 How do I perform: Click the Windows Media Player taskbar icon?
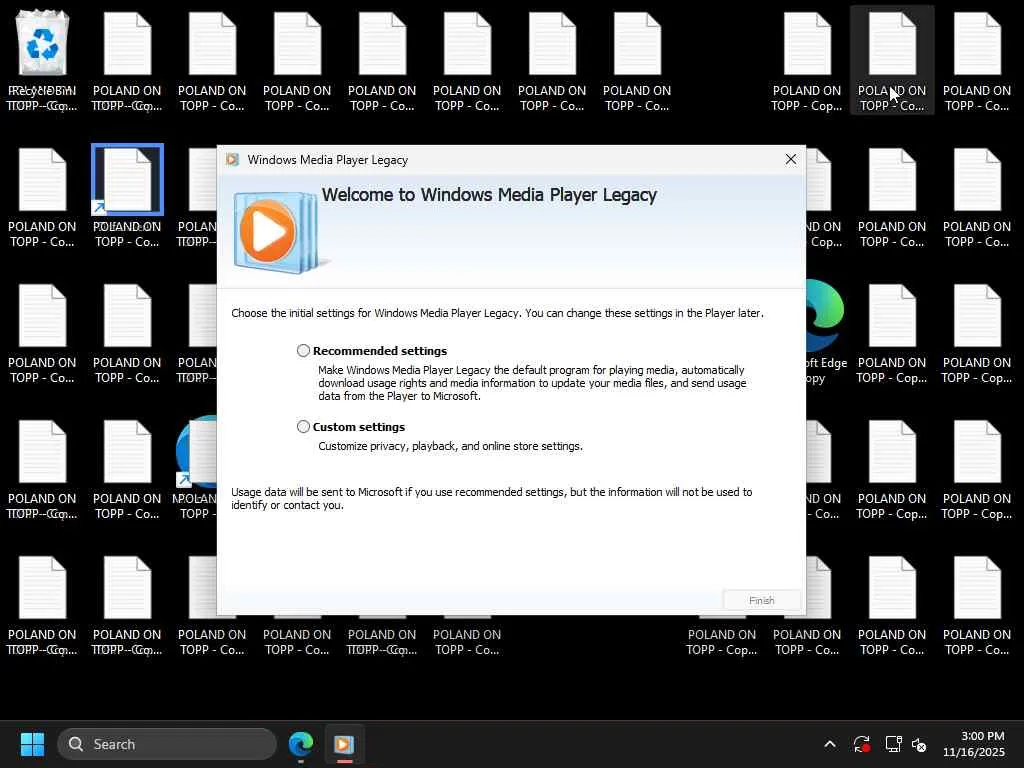click(x=344, y=744)
